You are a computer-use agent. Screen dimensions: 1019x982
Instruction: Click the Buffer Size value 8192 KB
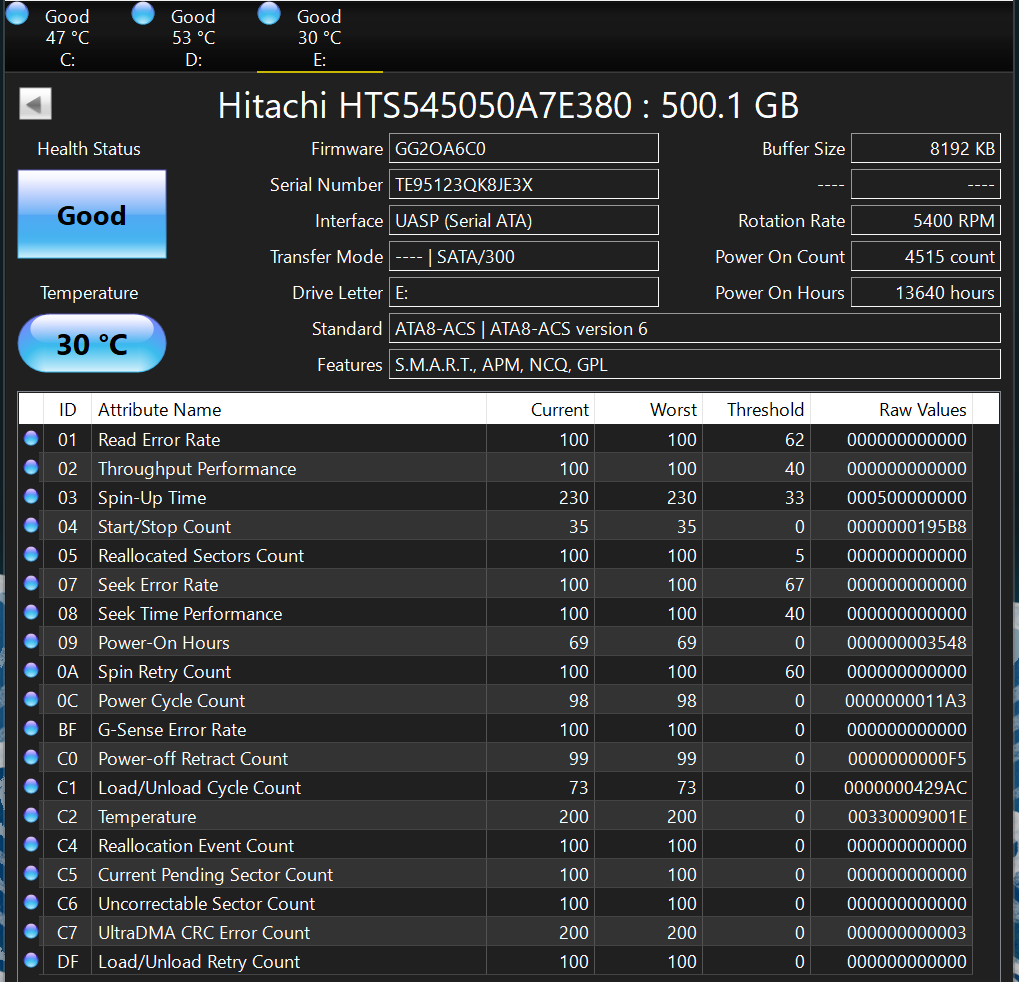pyautogui.click(x=925, y=148)
